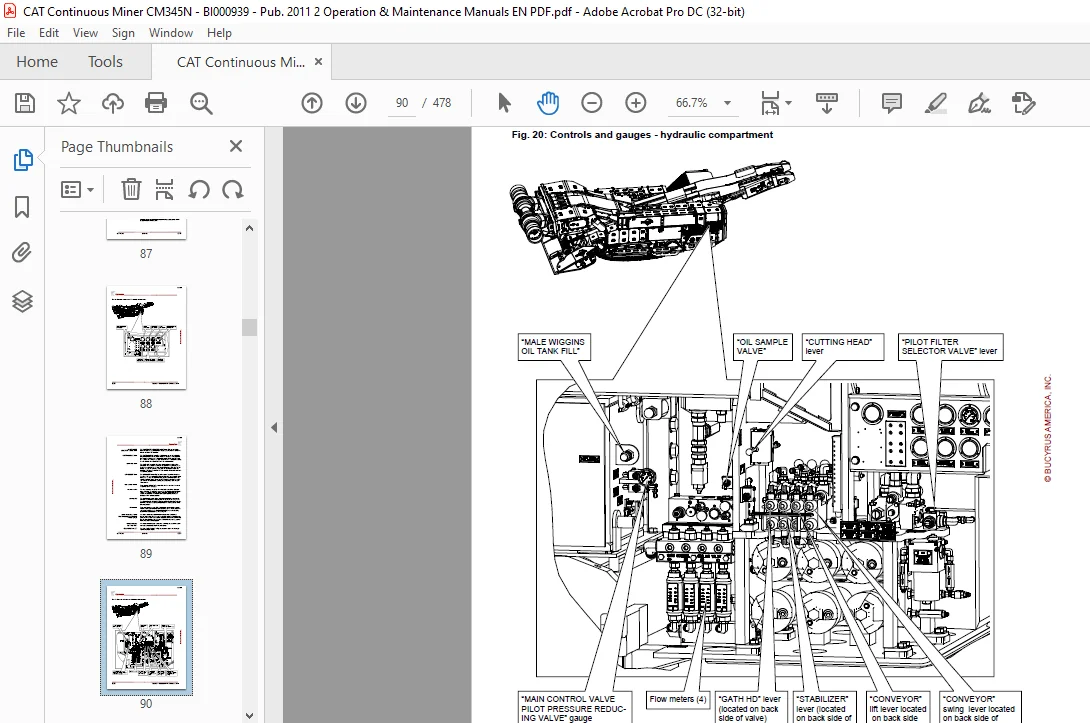
Task: Open the Layers panel in sidebar
Action: 22,301
